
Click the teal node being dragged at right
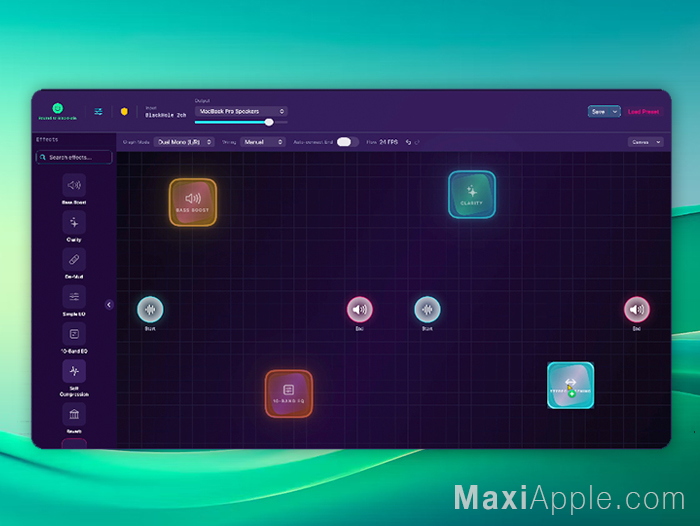571,385
